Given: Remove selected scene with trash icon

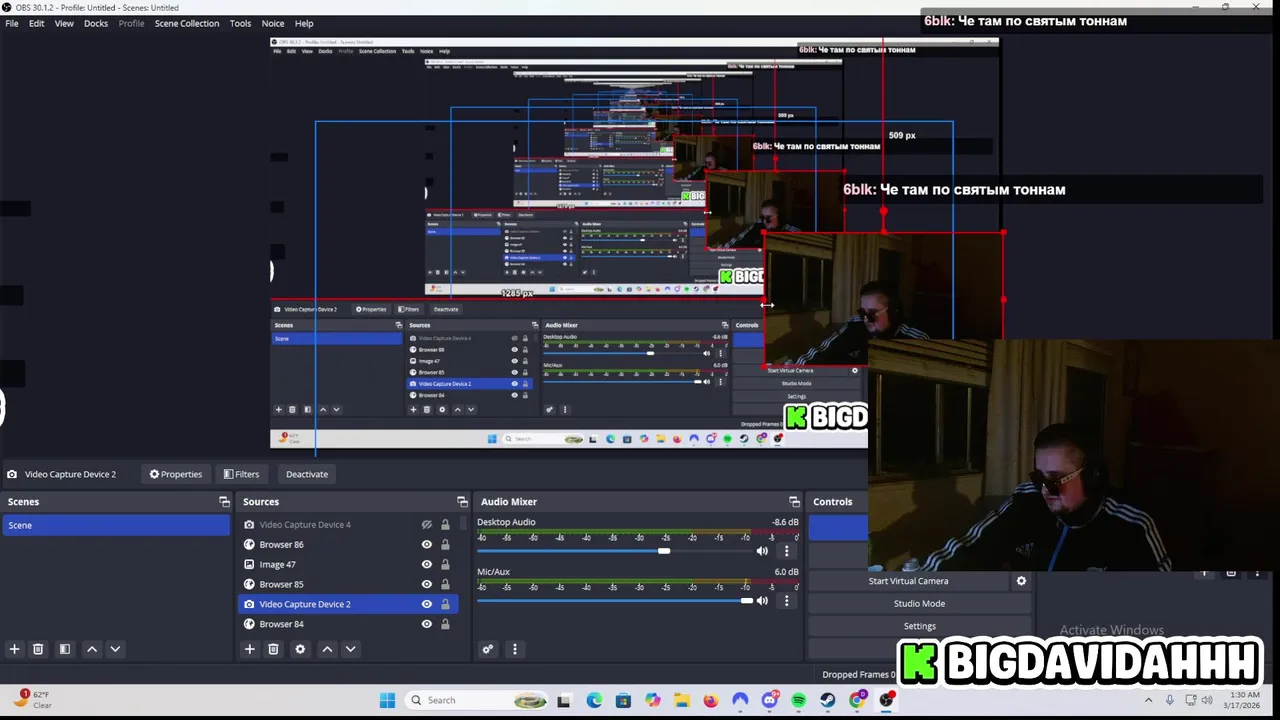Looking at the screenshot, I should (x=38, y=649).
